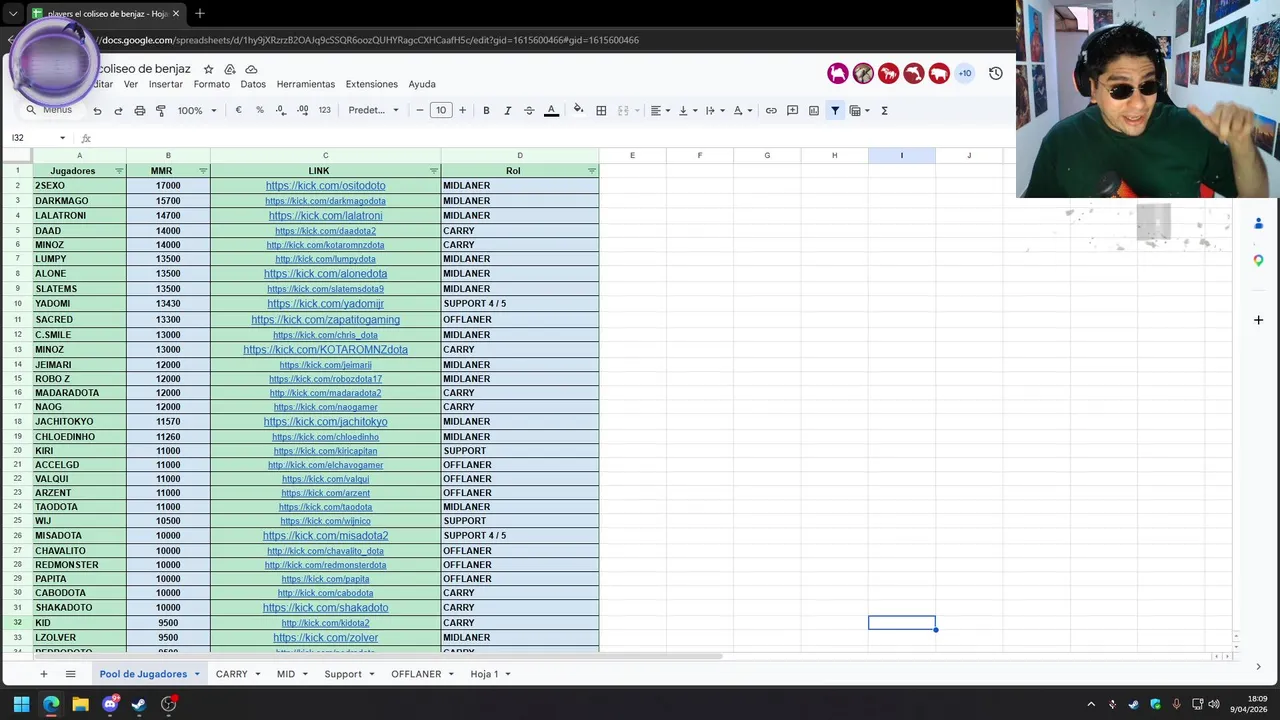Add a comment from the toolbar

(792, 111)
